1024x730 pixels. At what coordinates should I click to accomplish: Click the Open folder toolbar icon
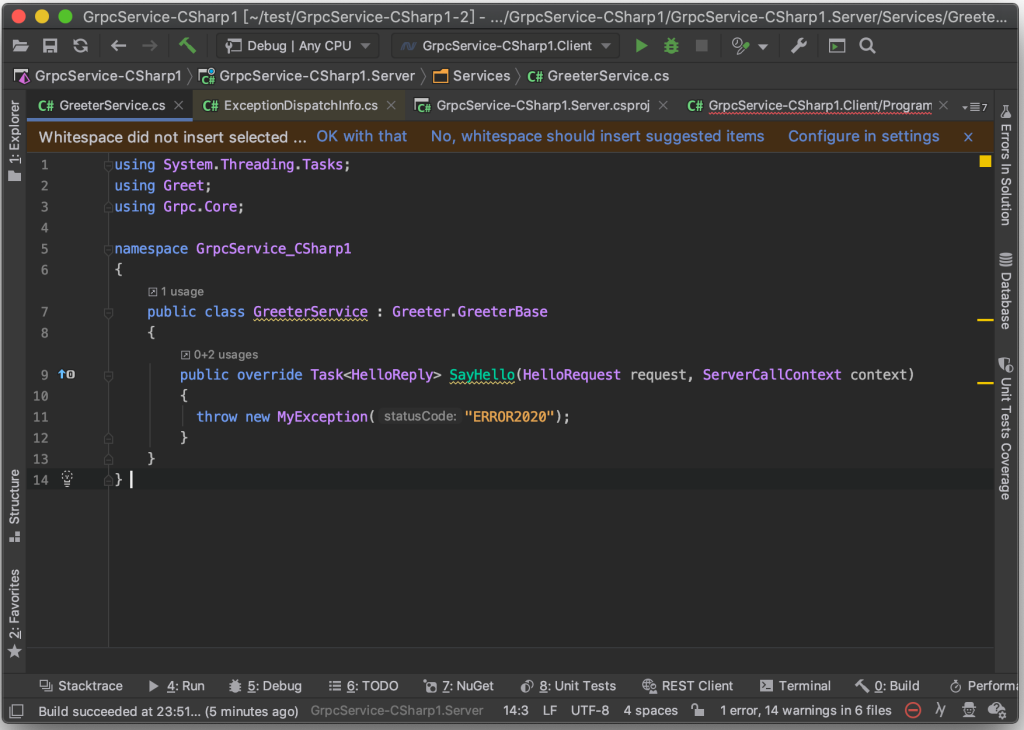[20, 46]
